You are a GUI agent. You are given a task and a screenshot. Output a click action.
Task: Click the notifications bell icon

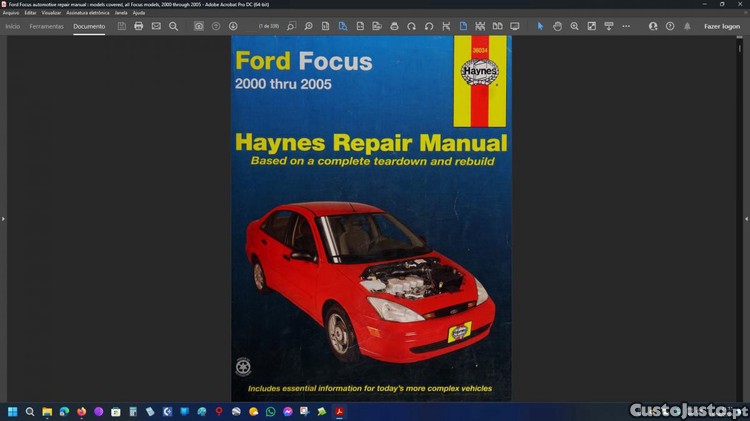pos(687,26)
